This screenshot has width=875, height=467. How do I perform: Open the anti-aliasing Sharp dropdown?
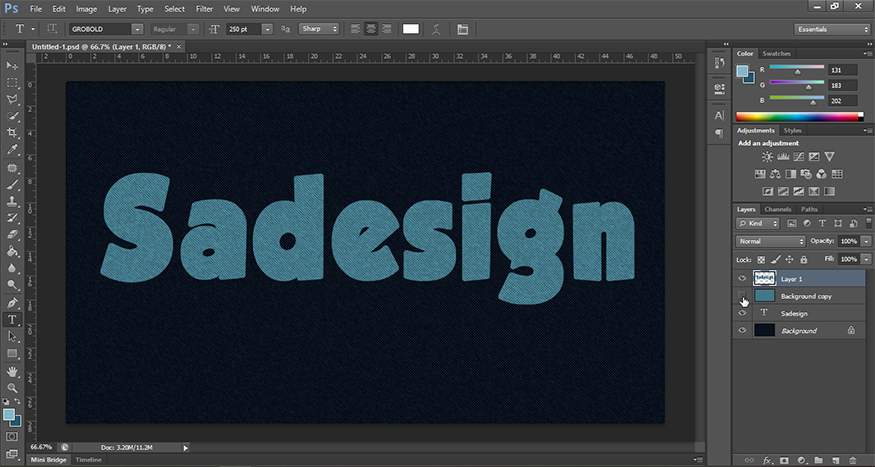pyautogui.click(x=319, y=29)
